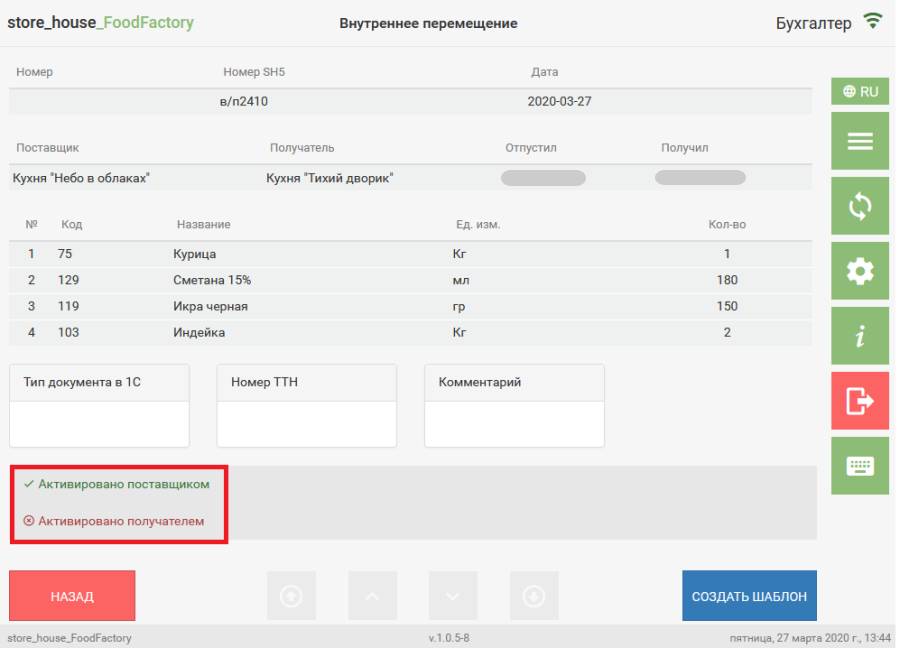
Task: Click the Номер ТТН input field
Action: point(307,424)
